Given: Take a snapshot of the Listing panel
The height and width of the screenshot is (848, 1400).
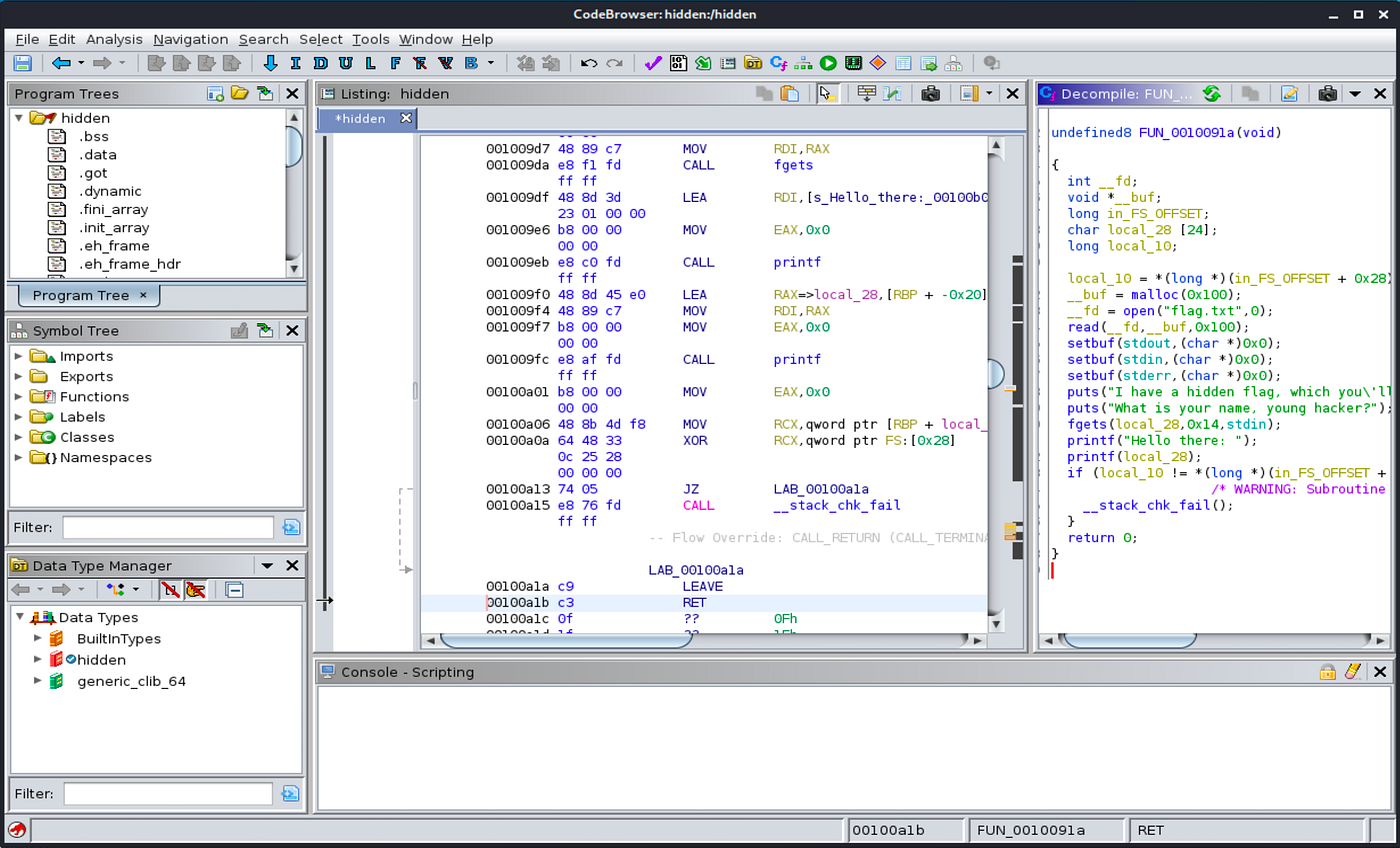Looking at the screenshot, I should pos(930,94).
